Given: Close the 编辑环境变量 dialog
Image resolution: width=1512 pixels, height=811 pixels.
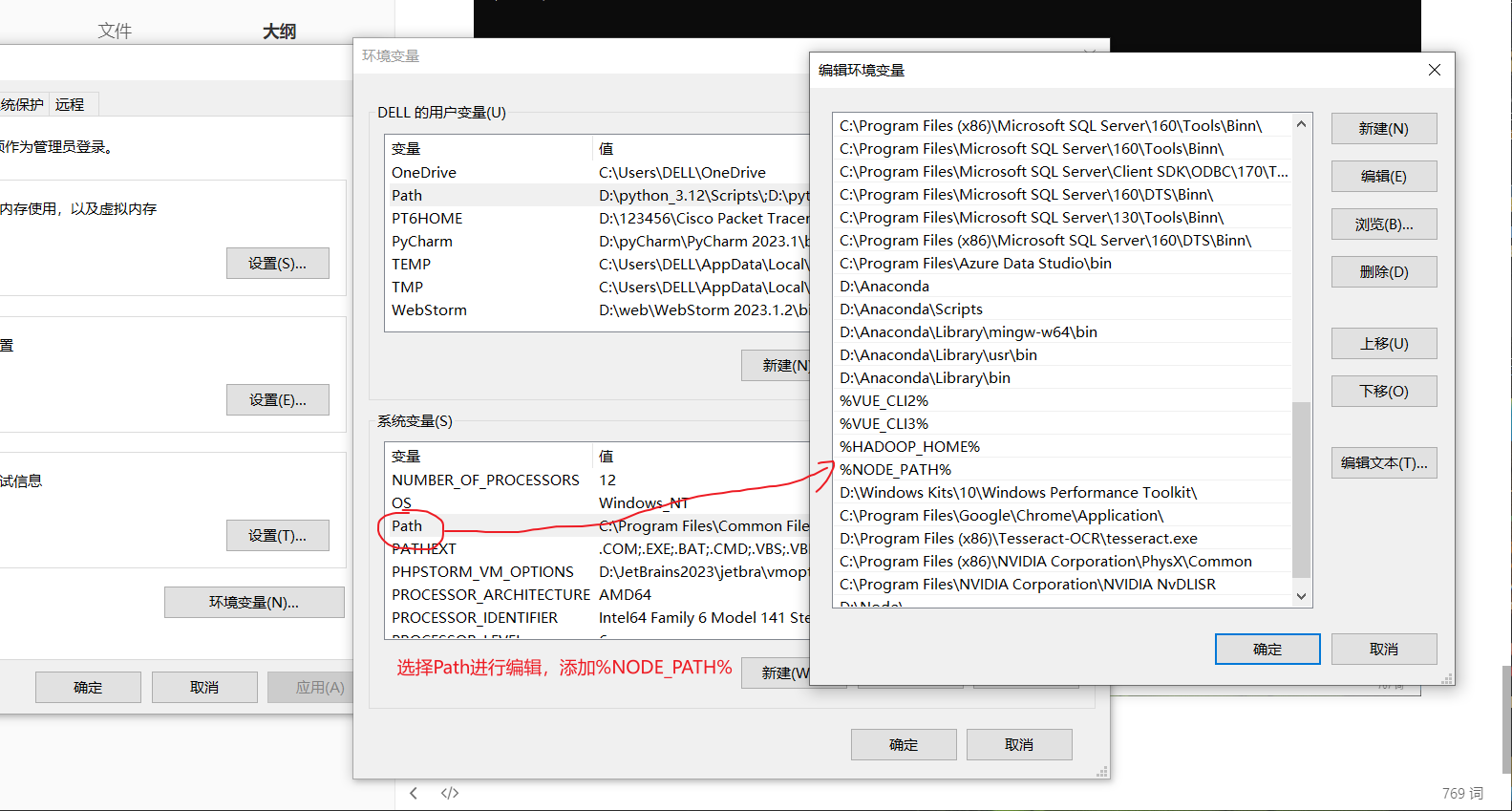Looking at the screenshot, I should click(x=1434, y=70).
